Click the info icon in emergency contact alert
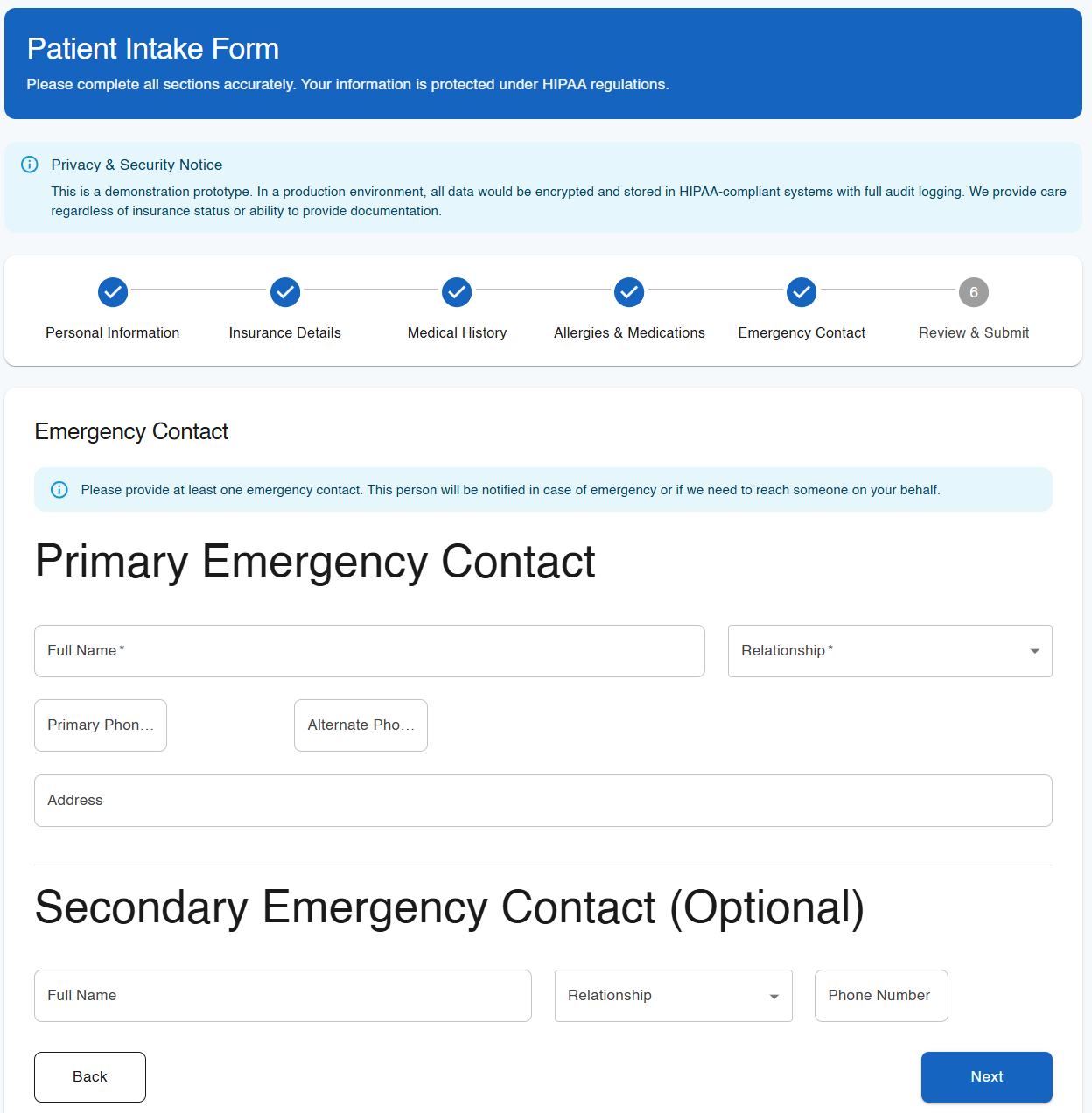The width and height of the screenshot is (1092, 1113). 59,490
